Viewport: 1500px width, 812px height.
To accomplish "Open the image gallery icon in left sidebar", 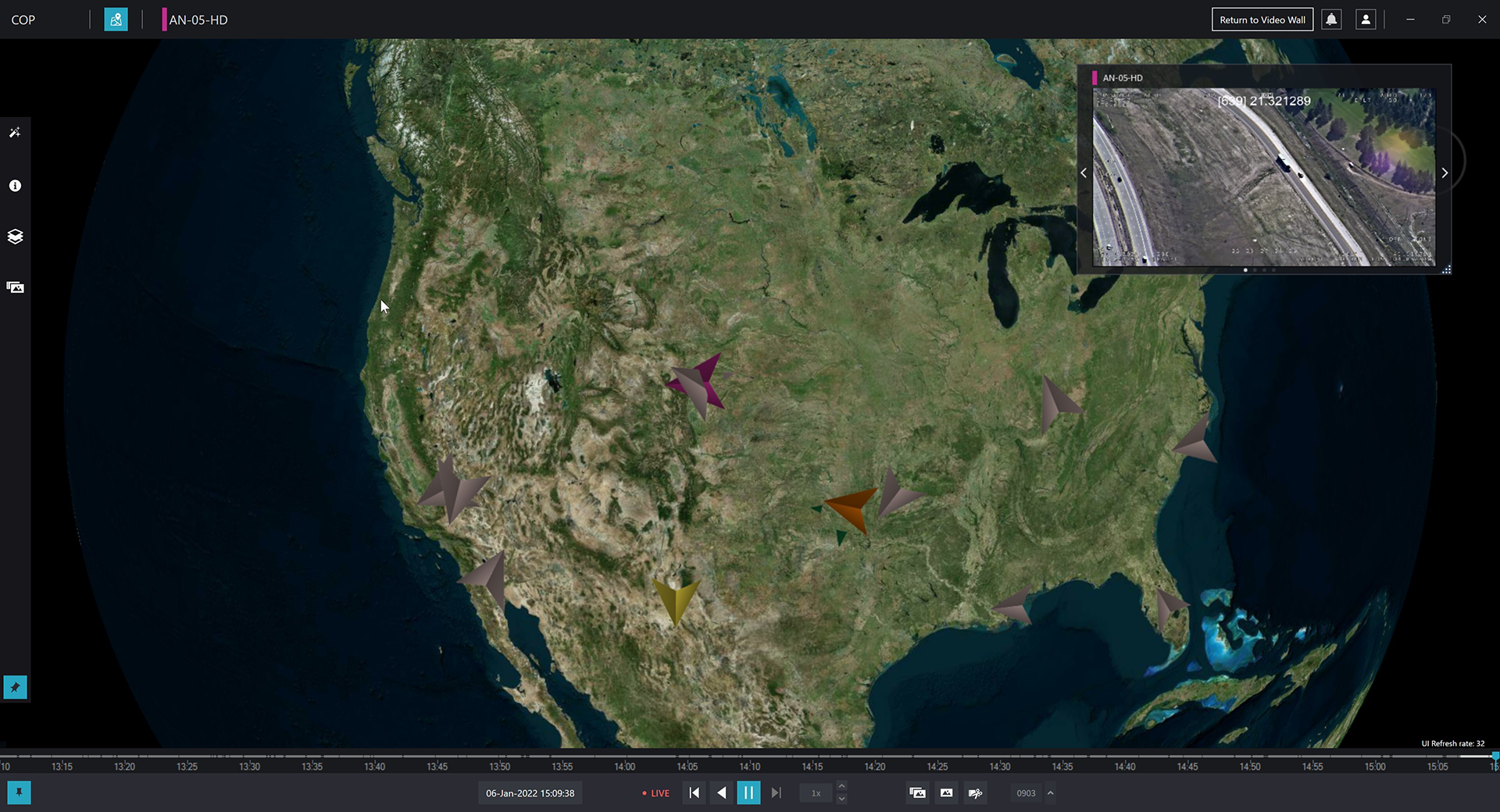I will click(15, 287).
